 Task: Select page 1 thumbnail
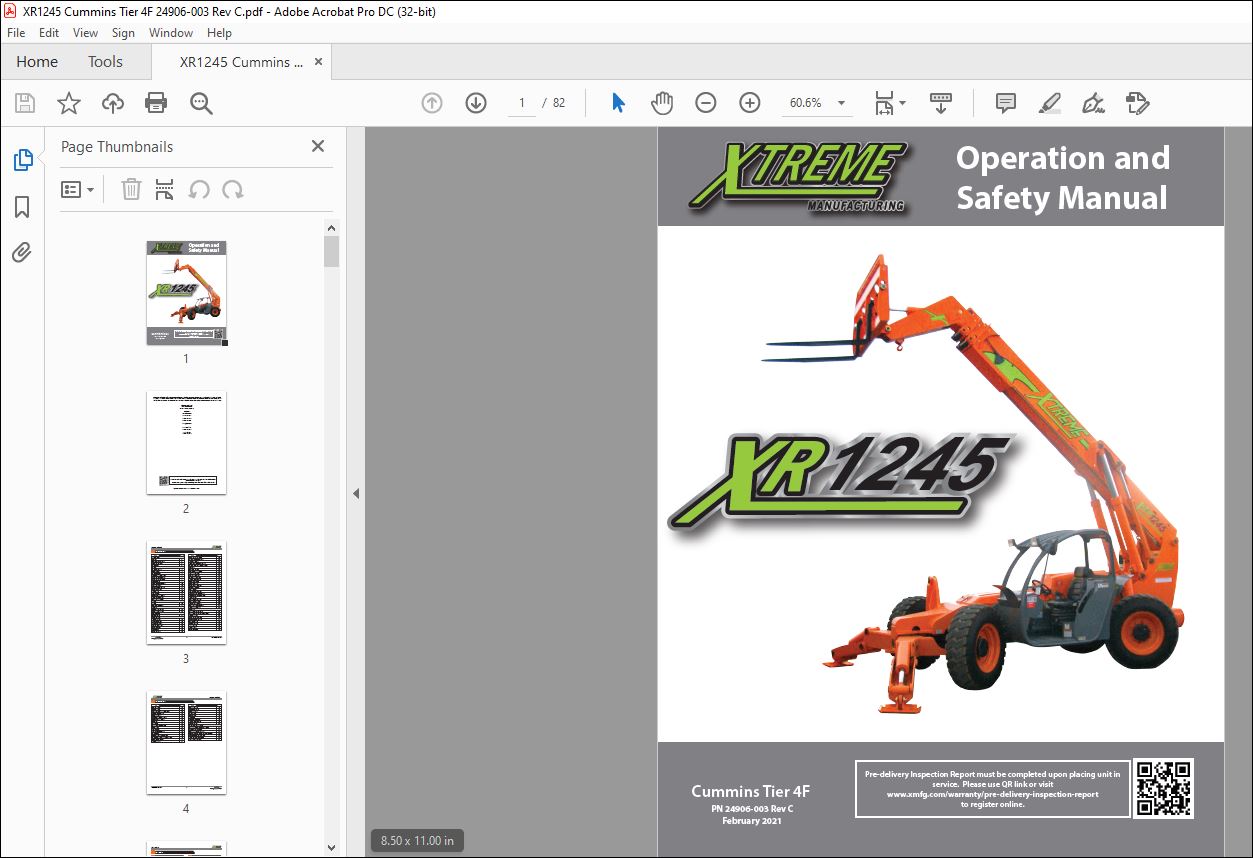coord(186,292)
